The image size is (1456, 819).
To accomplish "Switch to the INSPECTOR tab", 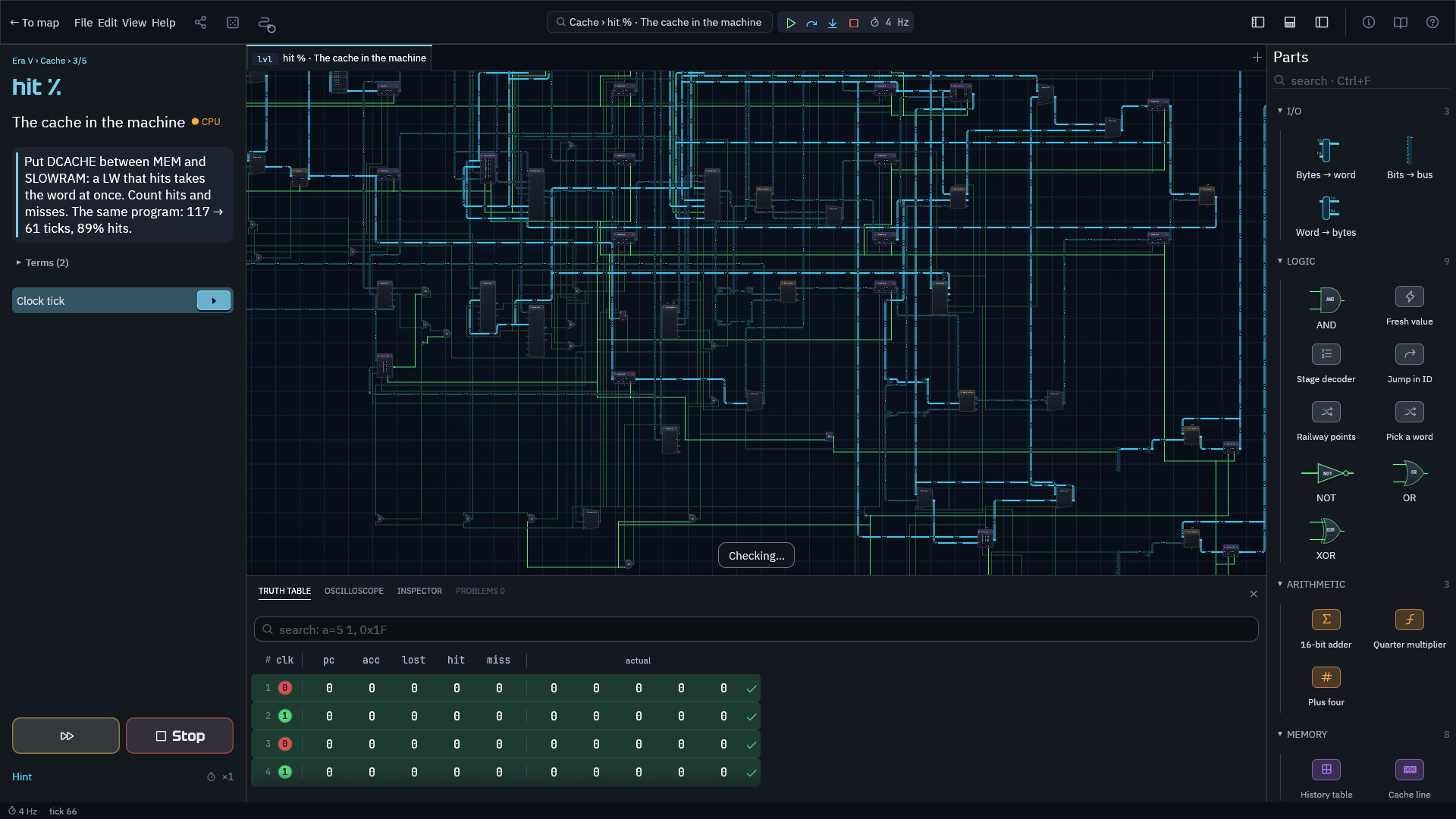I will [419, 591].
